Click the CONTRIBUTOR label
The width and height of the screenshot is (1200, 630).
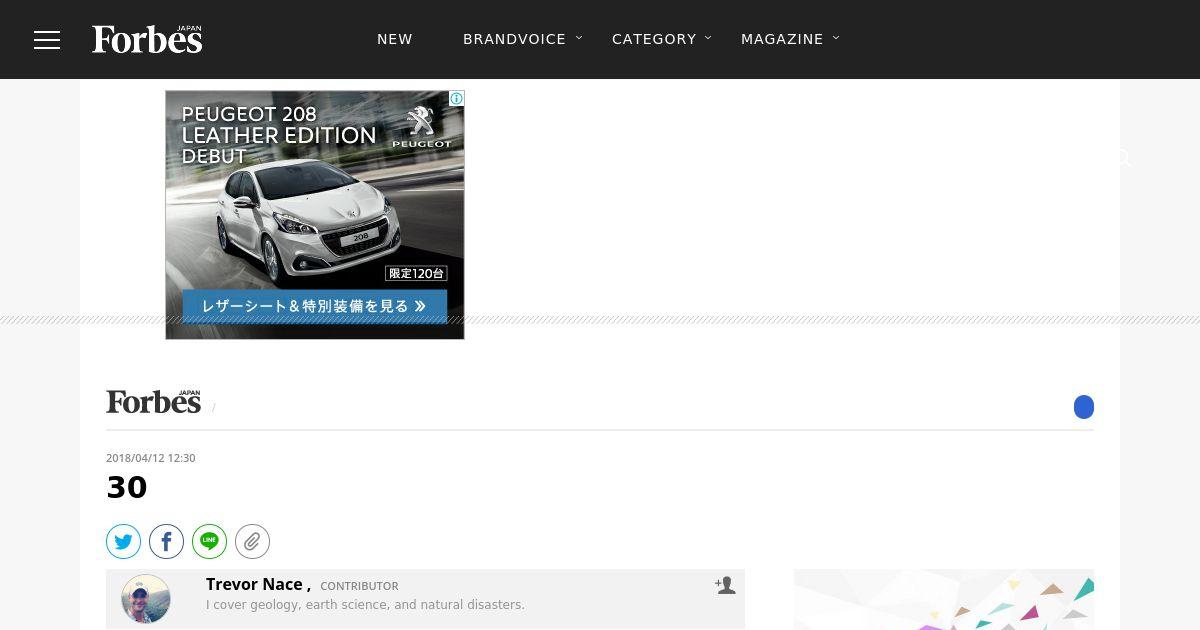point(359,587)
